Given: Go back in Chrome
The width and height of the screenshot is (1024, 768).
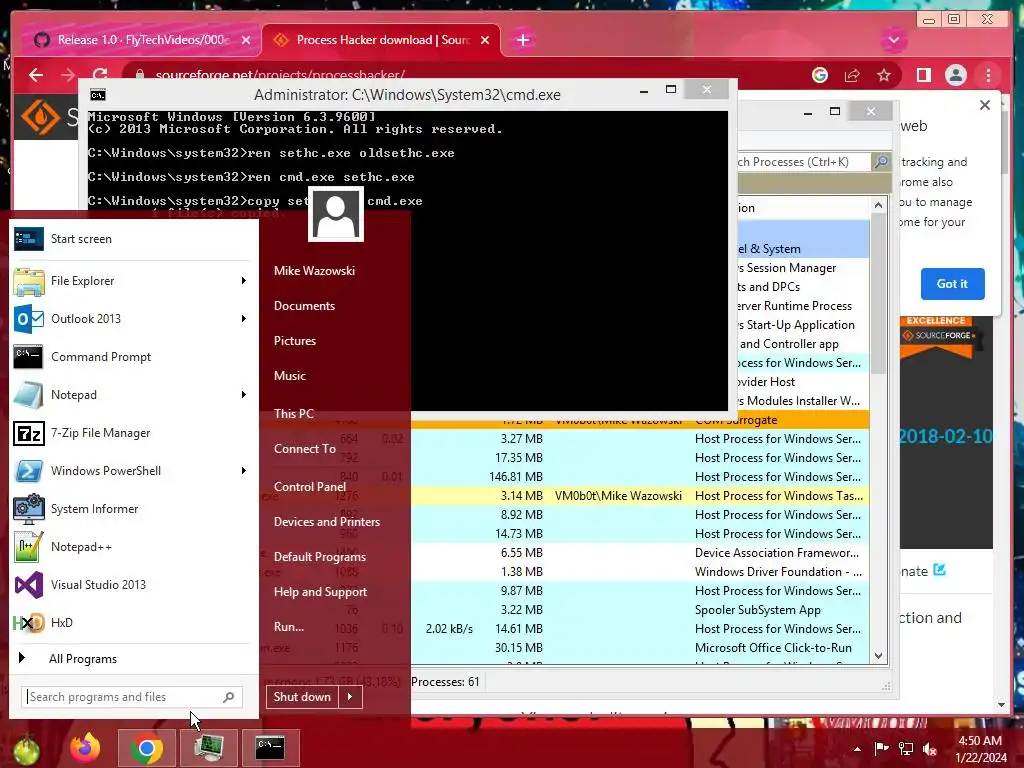Looking at the screenshot, I should click(x=36, y=75).
